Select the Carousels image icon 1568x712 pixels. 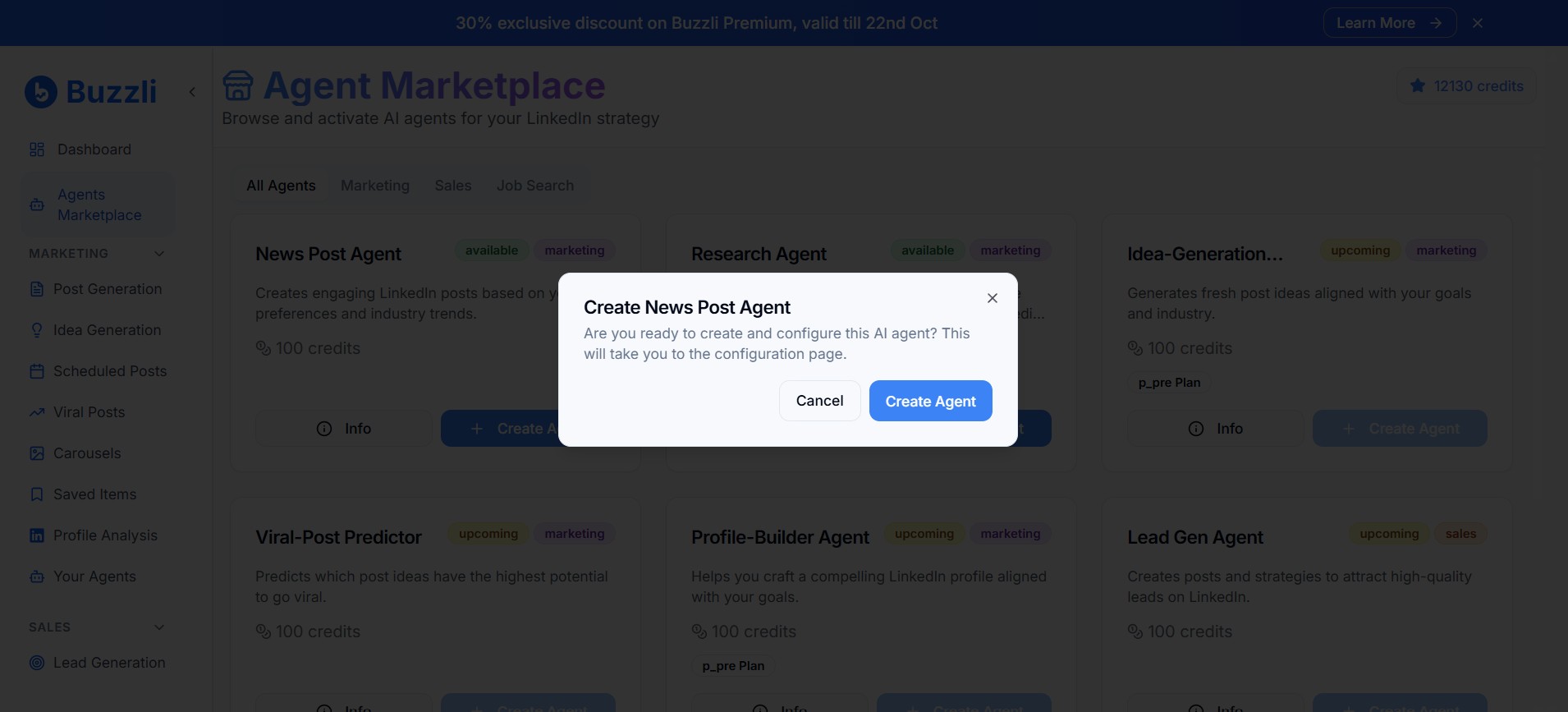pos(36,453)
